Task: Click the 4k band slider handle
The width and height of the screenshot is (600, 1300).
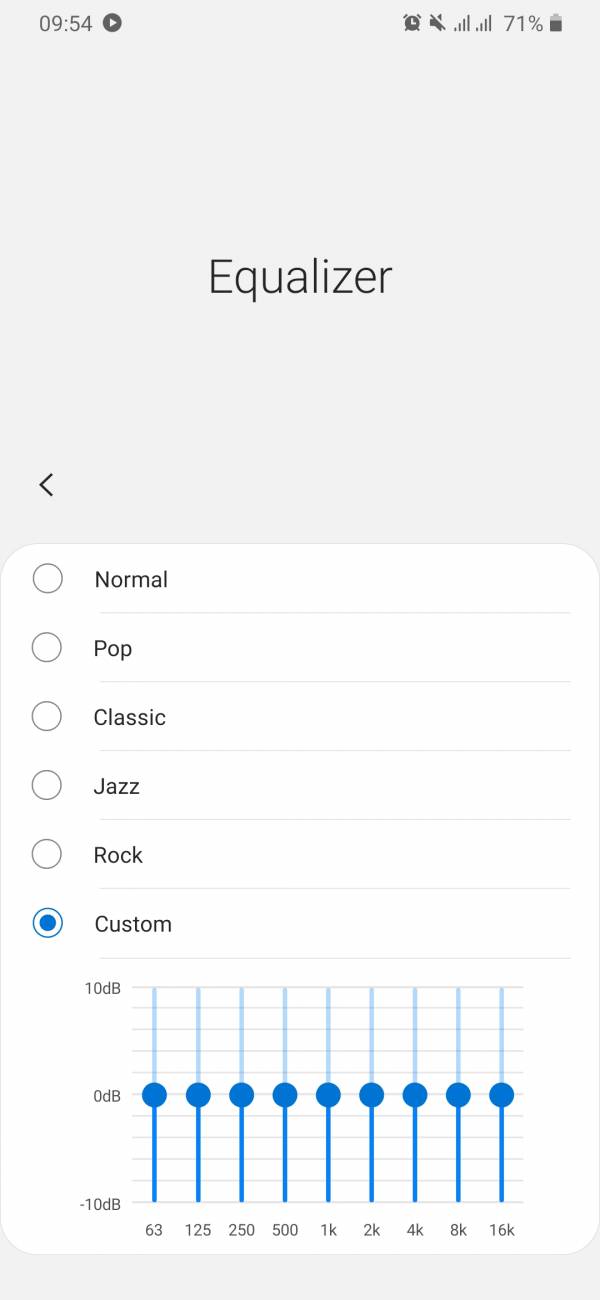Action: [415, 1095]
